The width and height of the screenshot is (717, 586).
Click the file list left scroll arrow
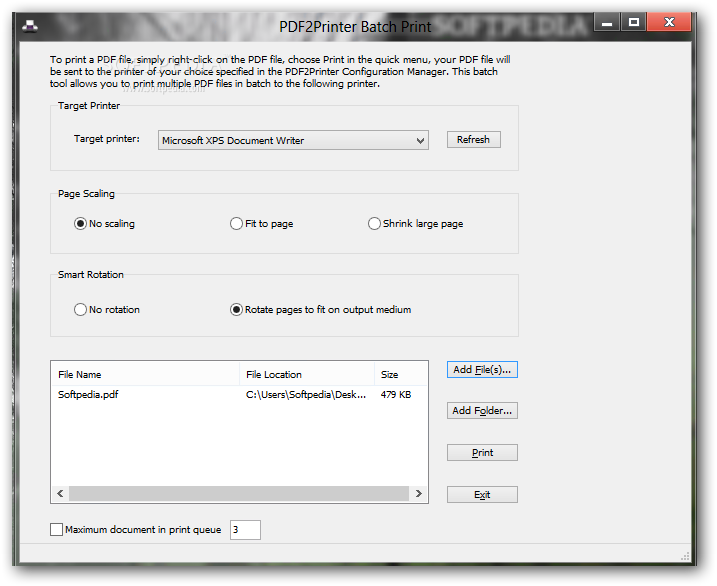tap(60, 493)
